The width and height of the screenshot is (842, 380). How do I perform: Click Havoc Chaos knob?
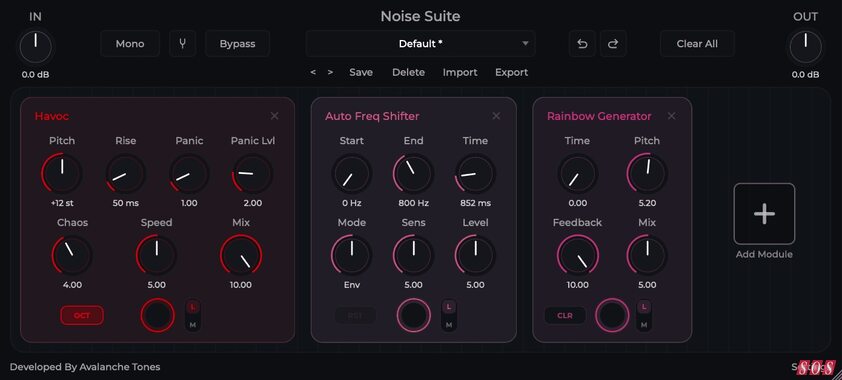(72, 255)
